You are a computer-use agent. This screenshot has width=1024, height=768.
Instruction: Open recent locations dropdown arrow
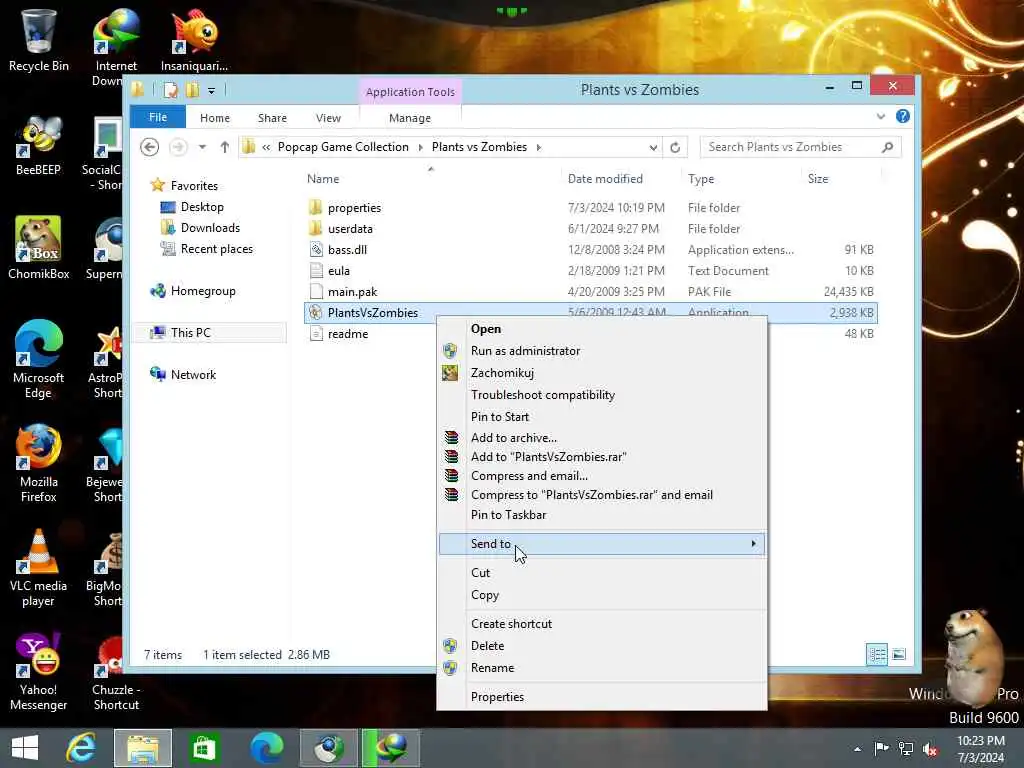coord(202,147)
